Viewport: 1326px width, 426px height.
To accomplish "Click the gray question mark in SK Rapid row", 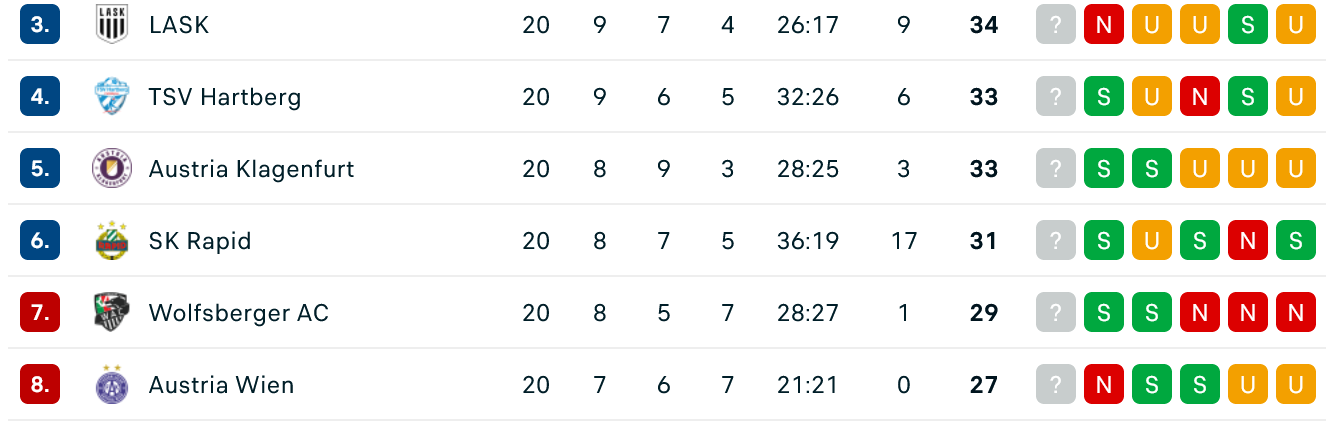I will pos(1056,241).
